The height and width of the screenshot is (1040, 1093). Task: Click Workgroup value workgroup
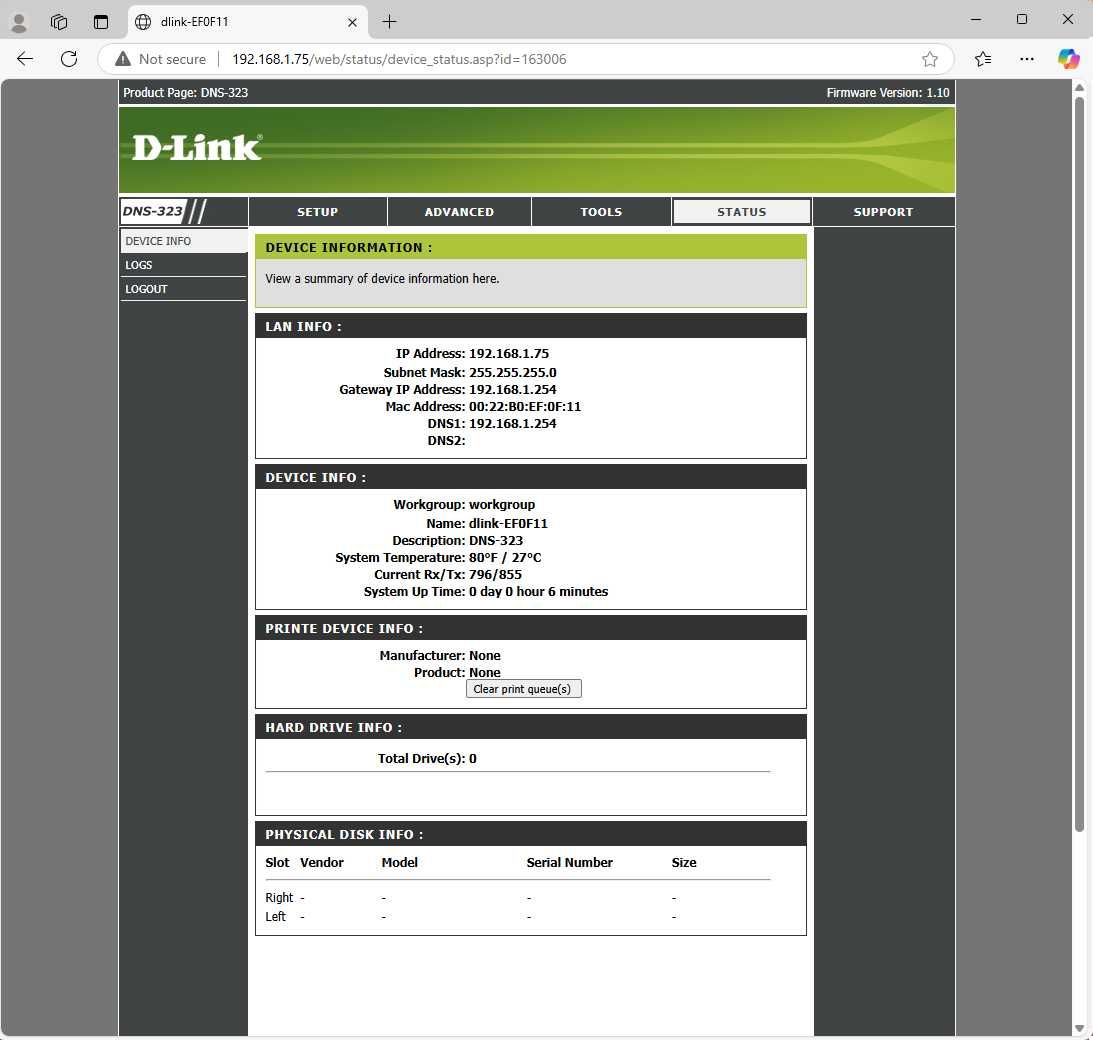(x=502, y=504)
